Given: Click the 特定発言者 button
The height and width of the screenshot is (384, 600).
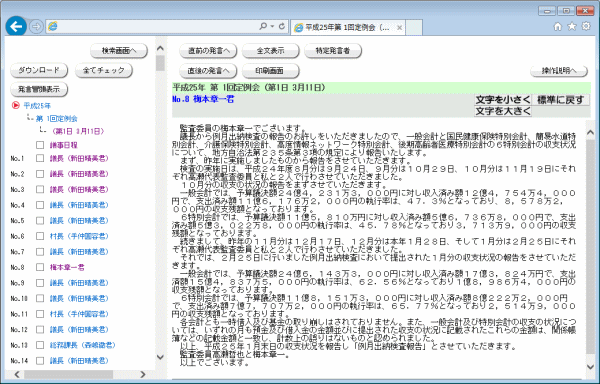Looking at the screenshot, I should tap(333, 50).
